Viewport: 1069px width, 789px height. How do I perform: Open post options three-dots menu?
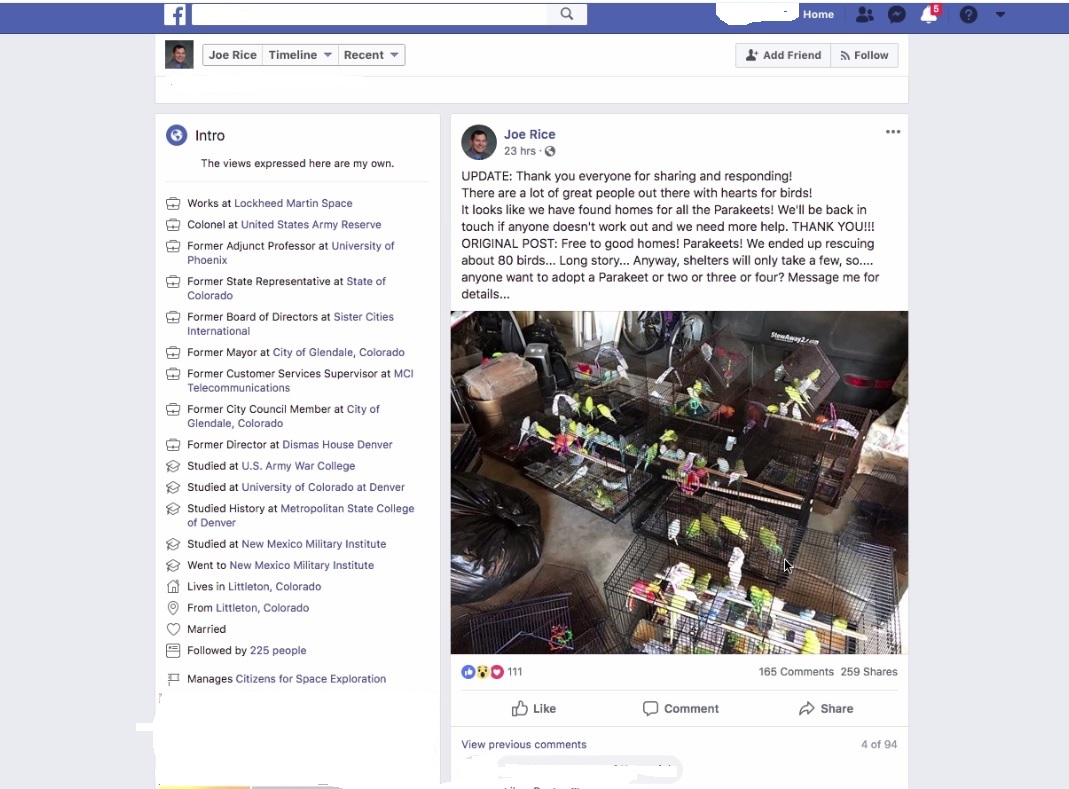pyautogui.click(x=892, y=132)
